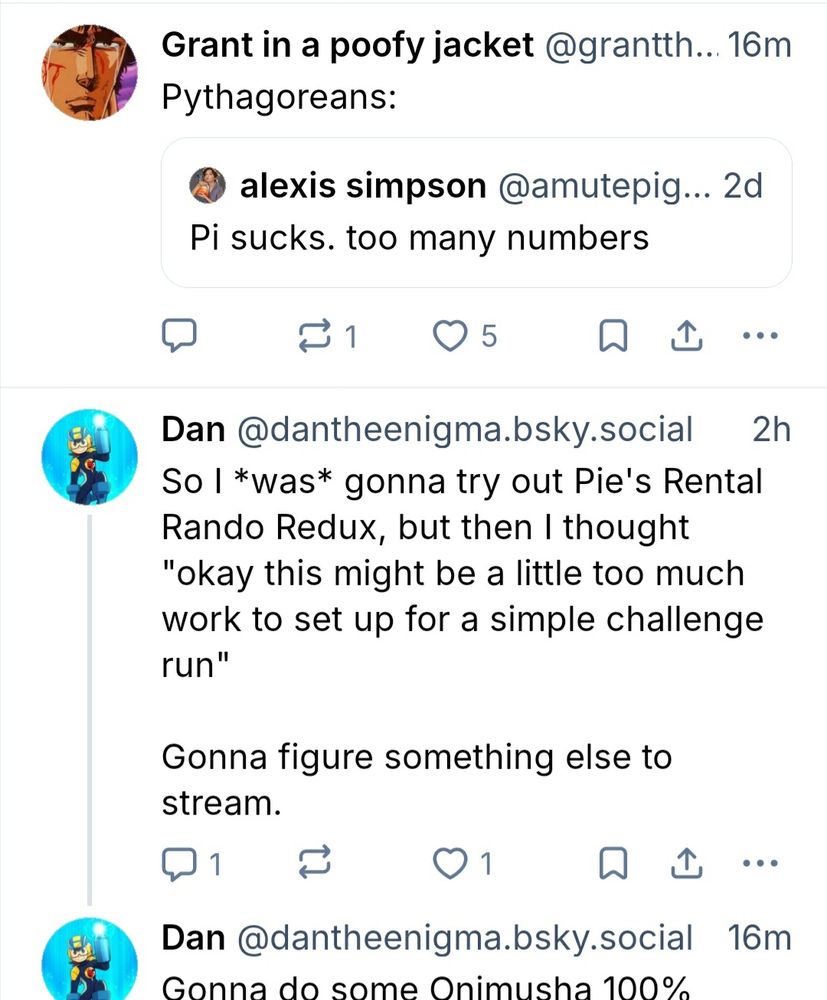Viewport: 827px width, 1000px height.
Task: Open alexis simpson's profile name link
Action: [x=363, y=186]
